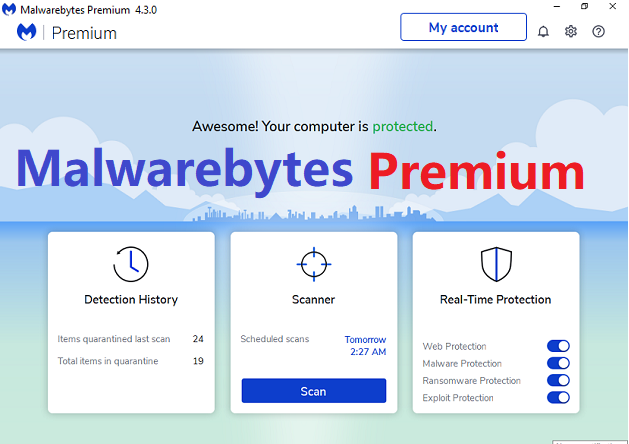Switch off Exploit Protection toggle
The width and height of the screenshot is (629, 444).
coord(558,397)
